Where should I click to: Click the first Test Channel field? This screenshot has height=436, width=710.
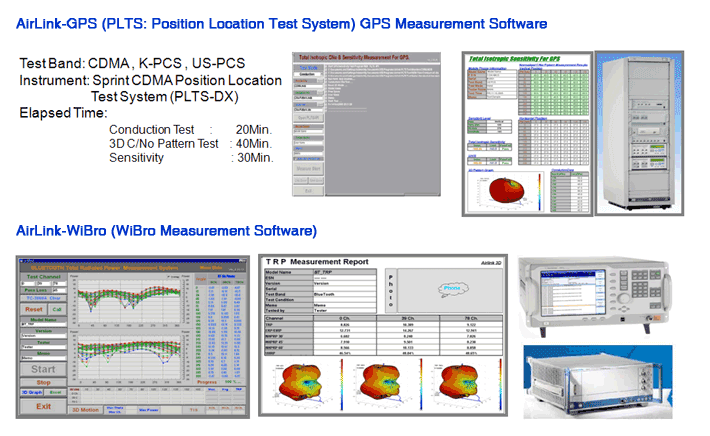coord(28,283)
